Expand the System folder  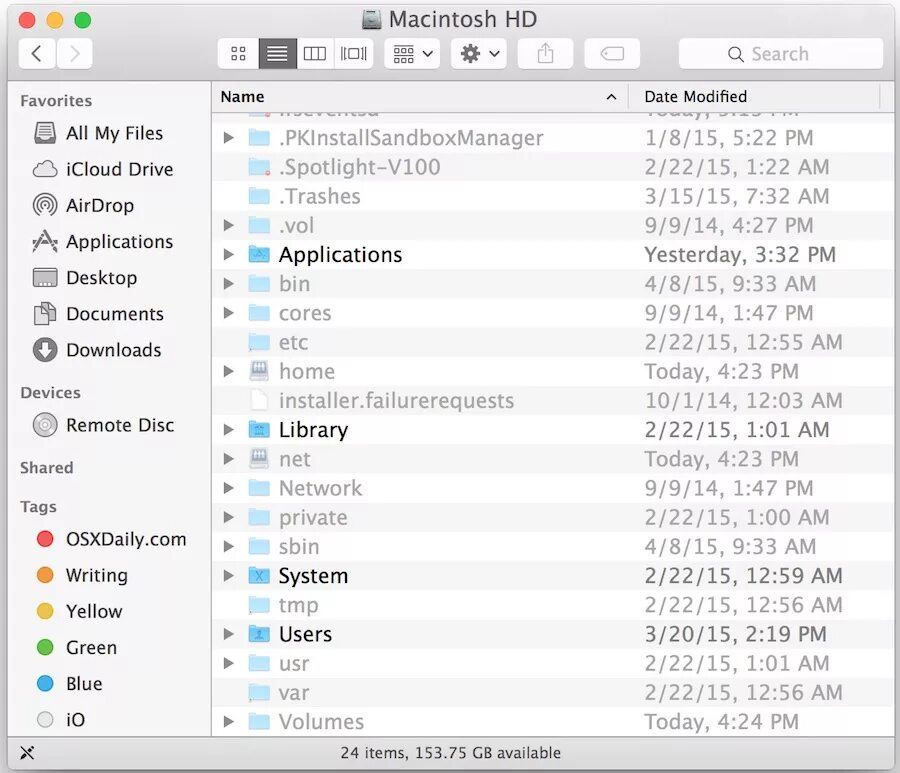pyautogui.click(x=228, y=576)
